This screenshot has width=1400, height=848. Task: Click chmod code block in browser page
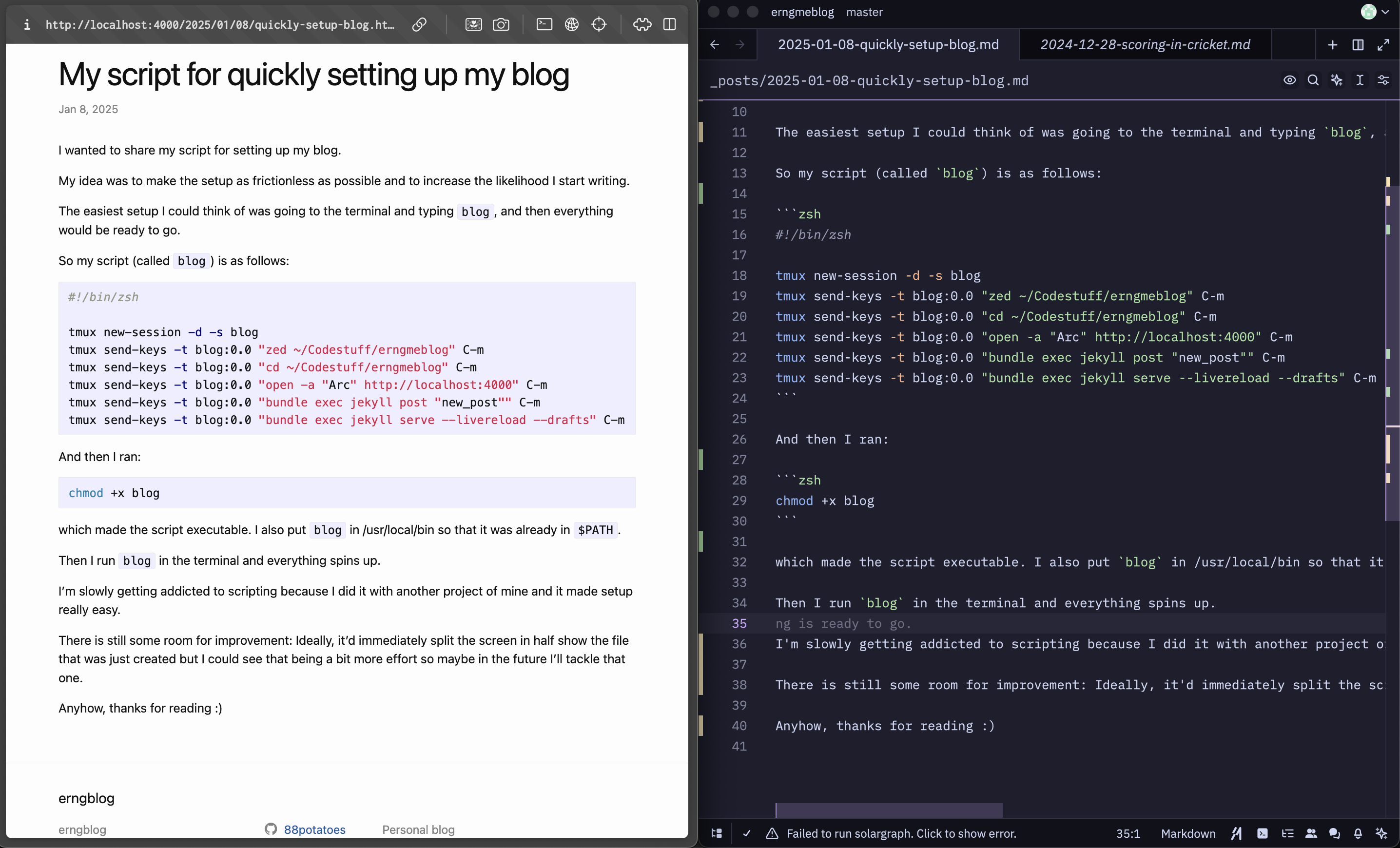(347, 492)
